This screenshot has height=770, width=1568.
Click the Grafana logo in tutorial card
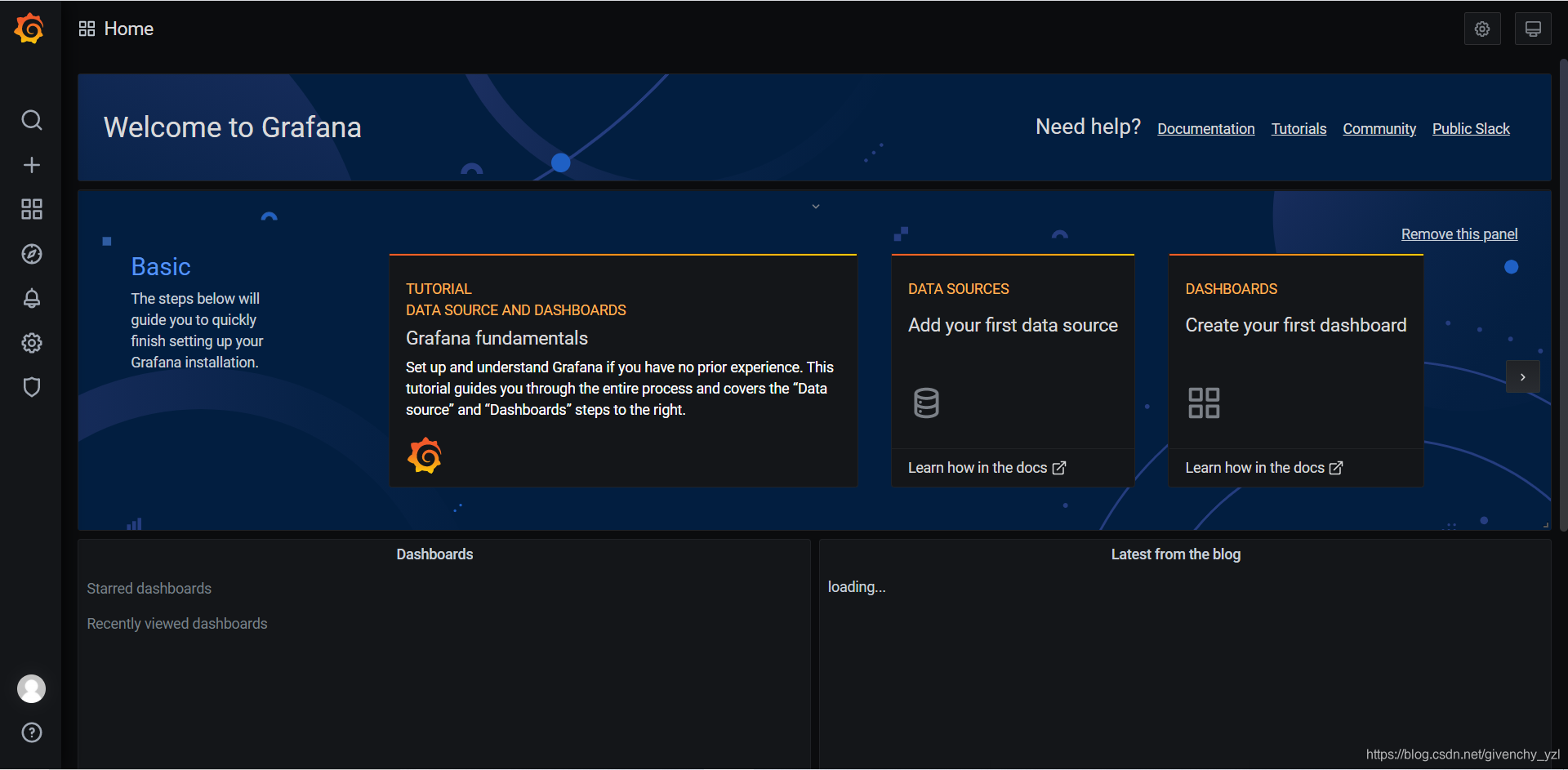pos(425,456)
